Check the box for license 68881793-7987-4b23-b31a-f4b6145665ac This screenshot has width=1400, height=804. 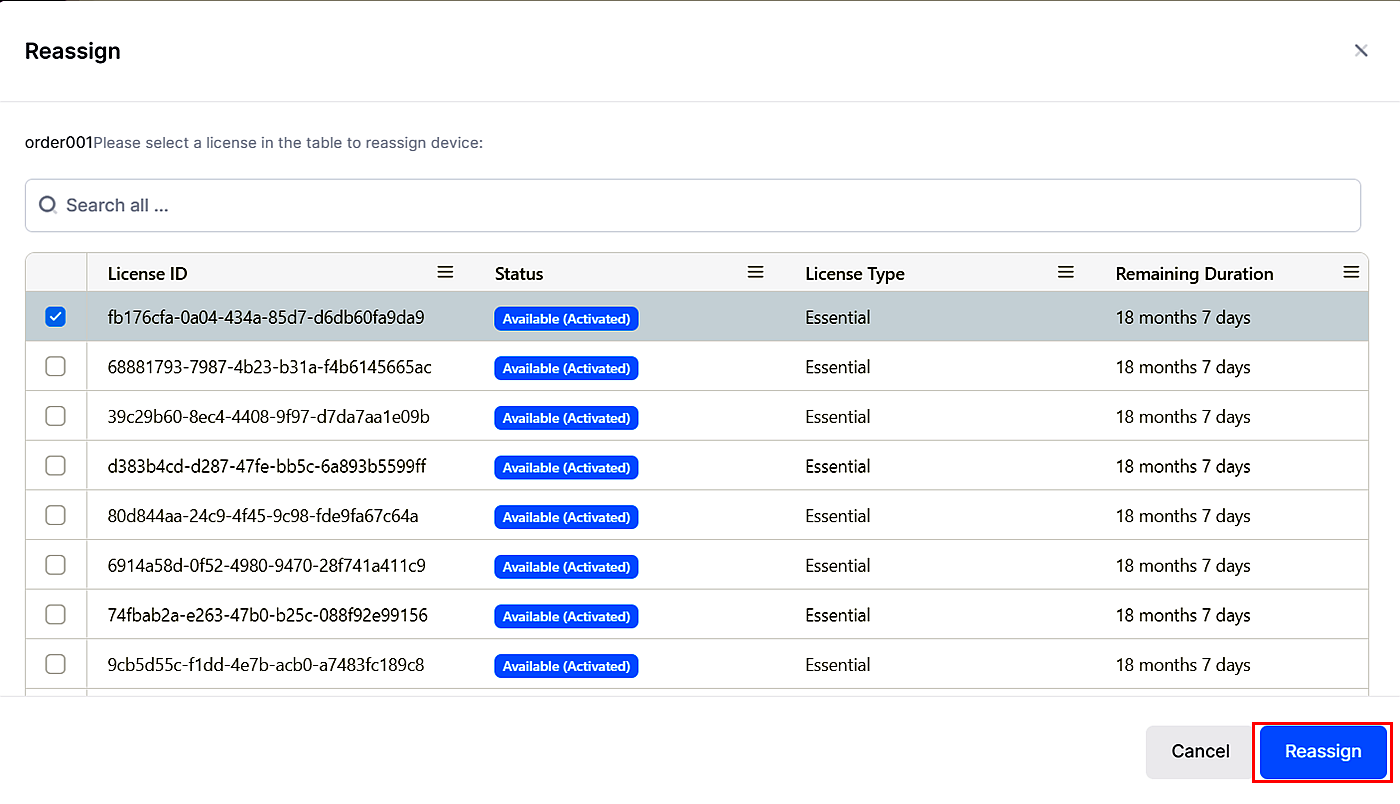click(56, 367)
